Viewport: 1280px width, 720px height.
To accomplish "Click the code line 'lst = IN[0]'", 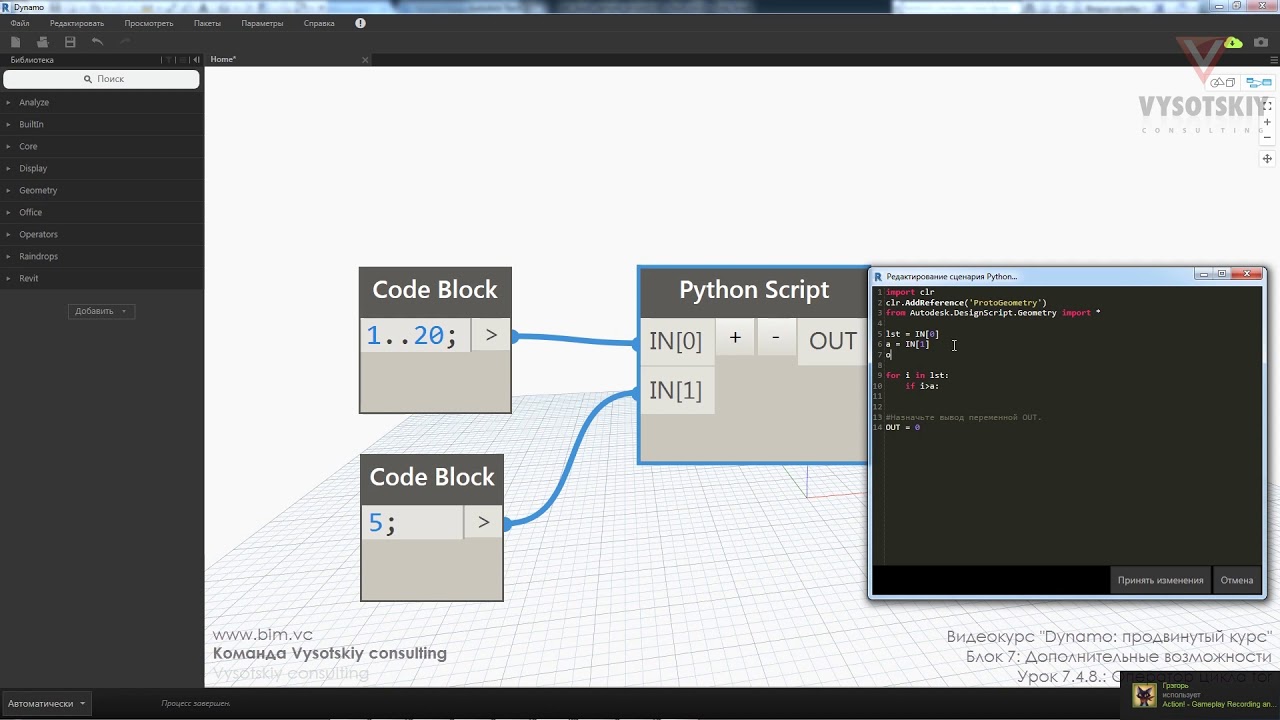I will 912,334.
